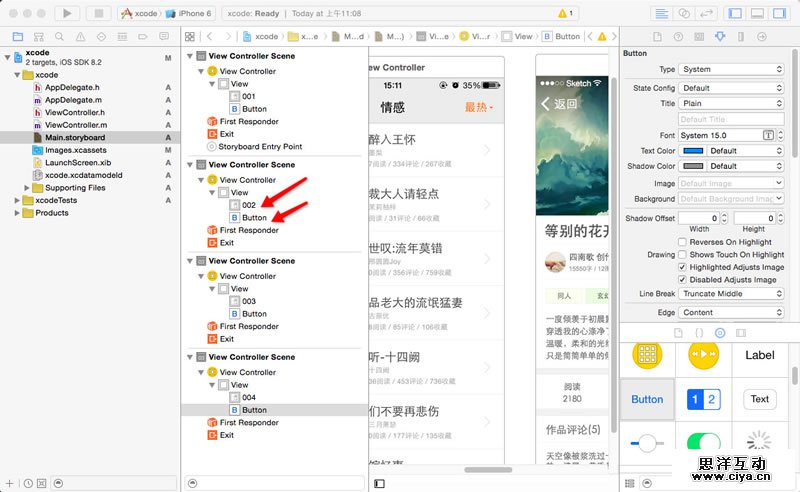
Task: Select Main.storyboard in the project navigator
Action: point(74,137)
